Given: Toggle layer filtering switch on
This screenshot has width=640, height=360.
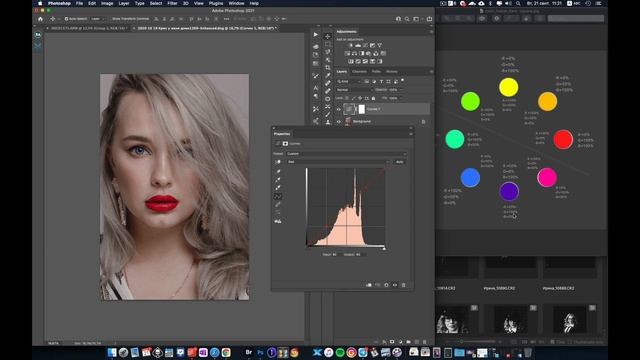Looking at the screenshot, I should pos(402,80).
